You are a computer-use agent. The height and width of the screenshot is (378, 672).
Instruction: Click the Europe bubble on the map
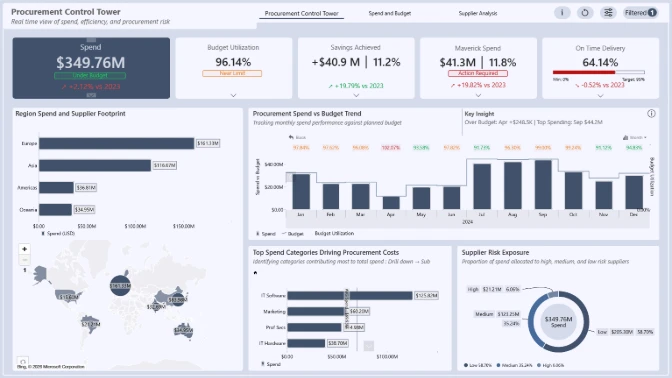pyautogui.click(x=120, y=285)
